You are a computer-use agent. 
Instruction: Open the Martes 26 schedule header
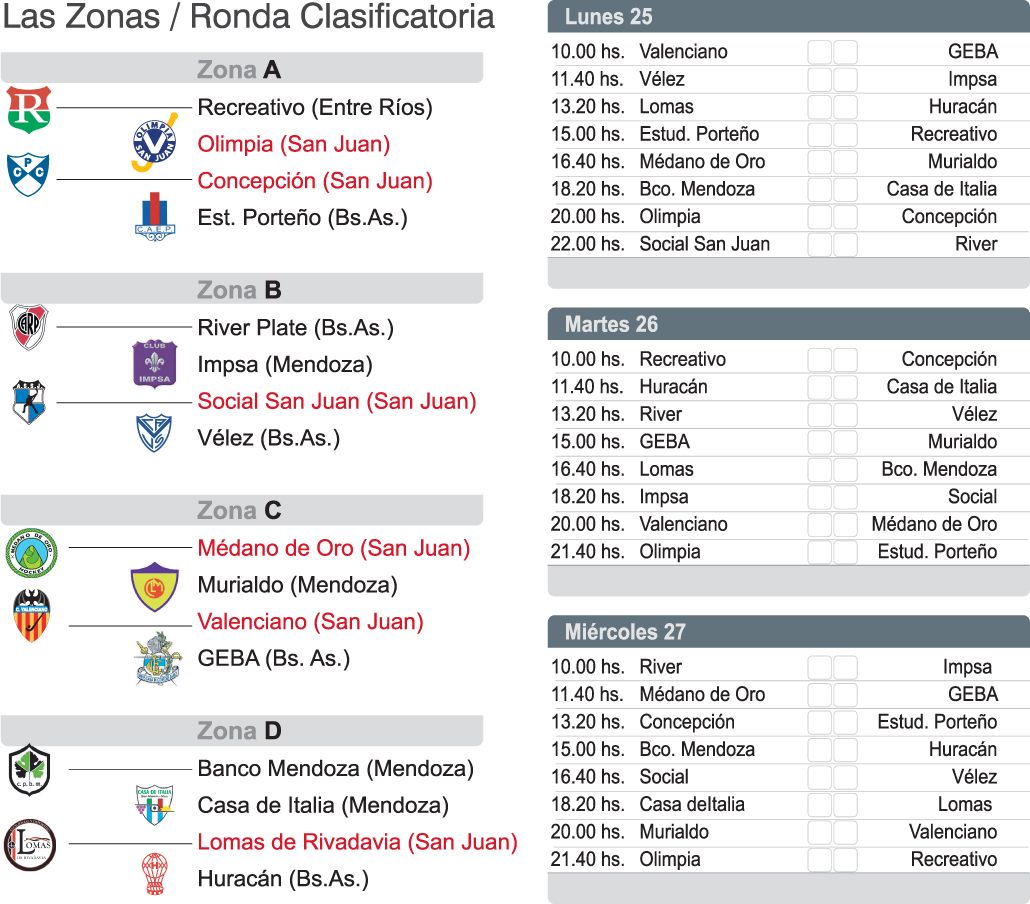coord(788,324)
